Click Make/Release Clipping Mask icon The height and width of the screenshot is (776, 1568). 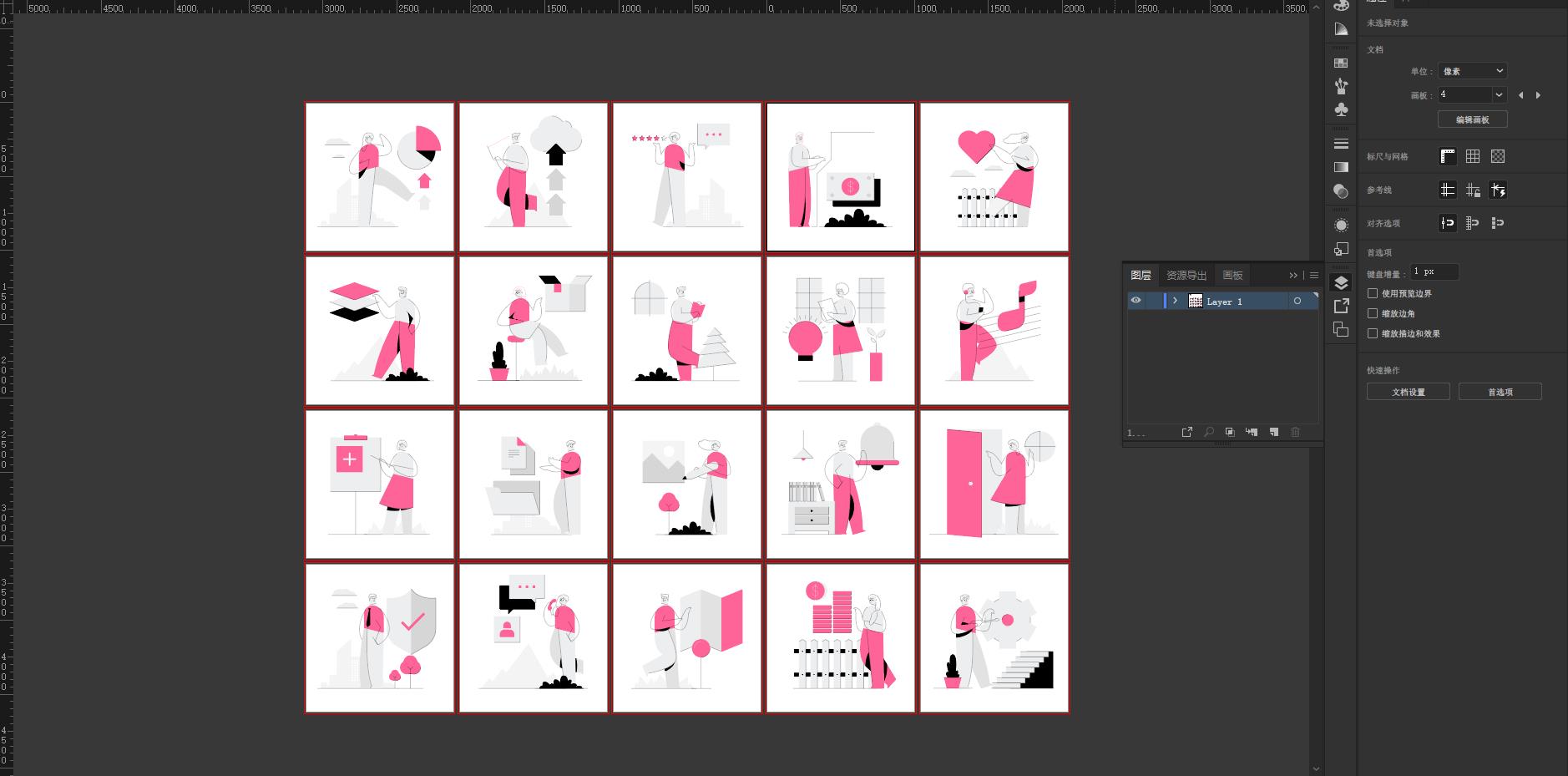(1230, 432)
